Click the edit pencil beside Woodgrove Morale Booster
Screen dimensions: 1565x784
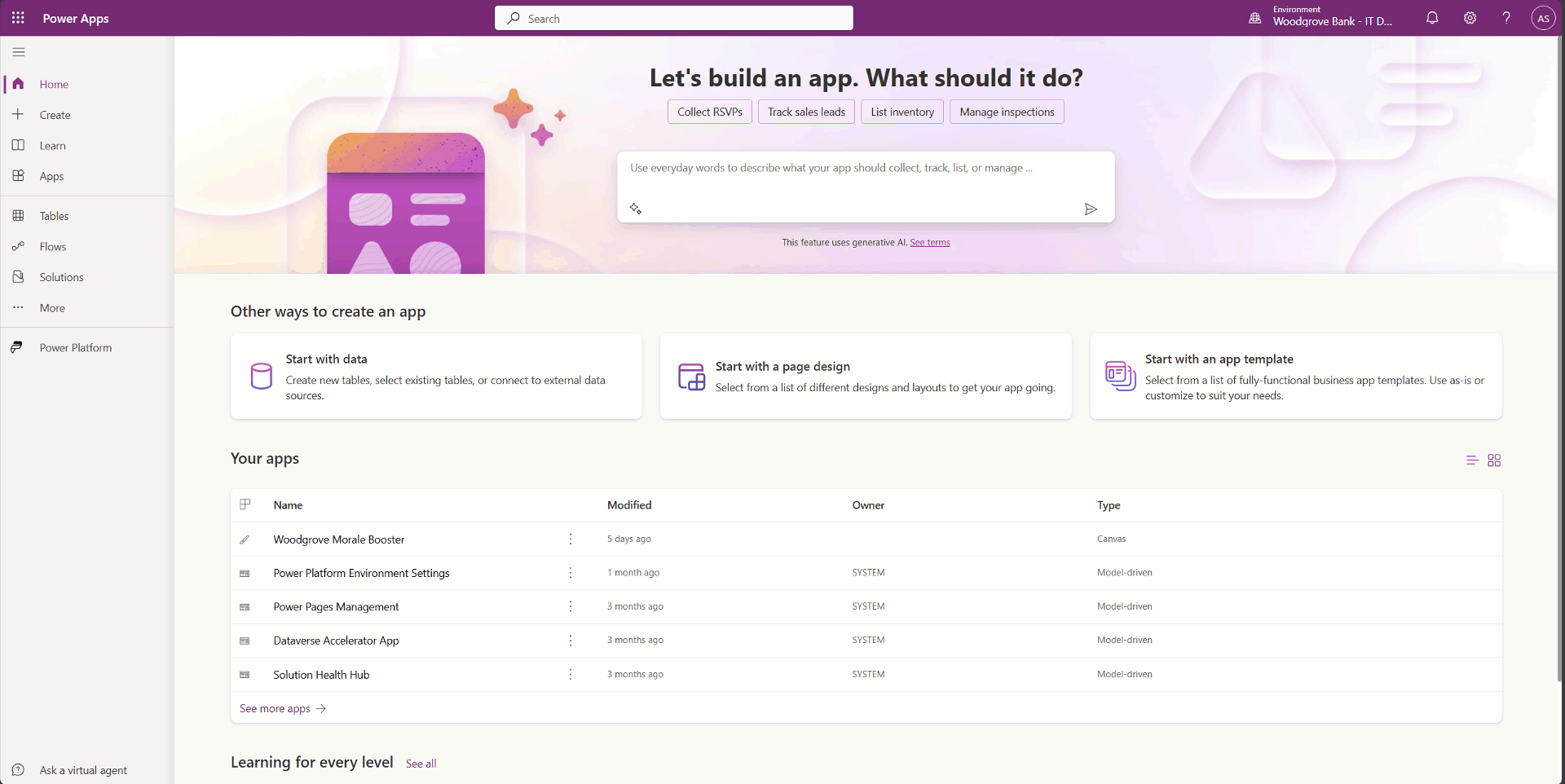point(245,539)
